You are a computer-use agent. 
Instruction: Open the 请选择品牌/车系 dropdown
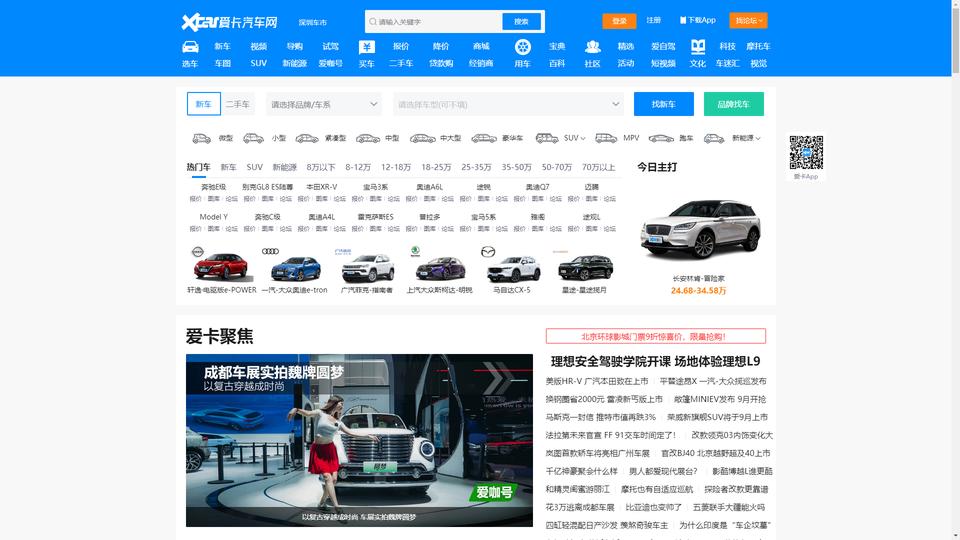(324, 104)
